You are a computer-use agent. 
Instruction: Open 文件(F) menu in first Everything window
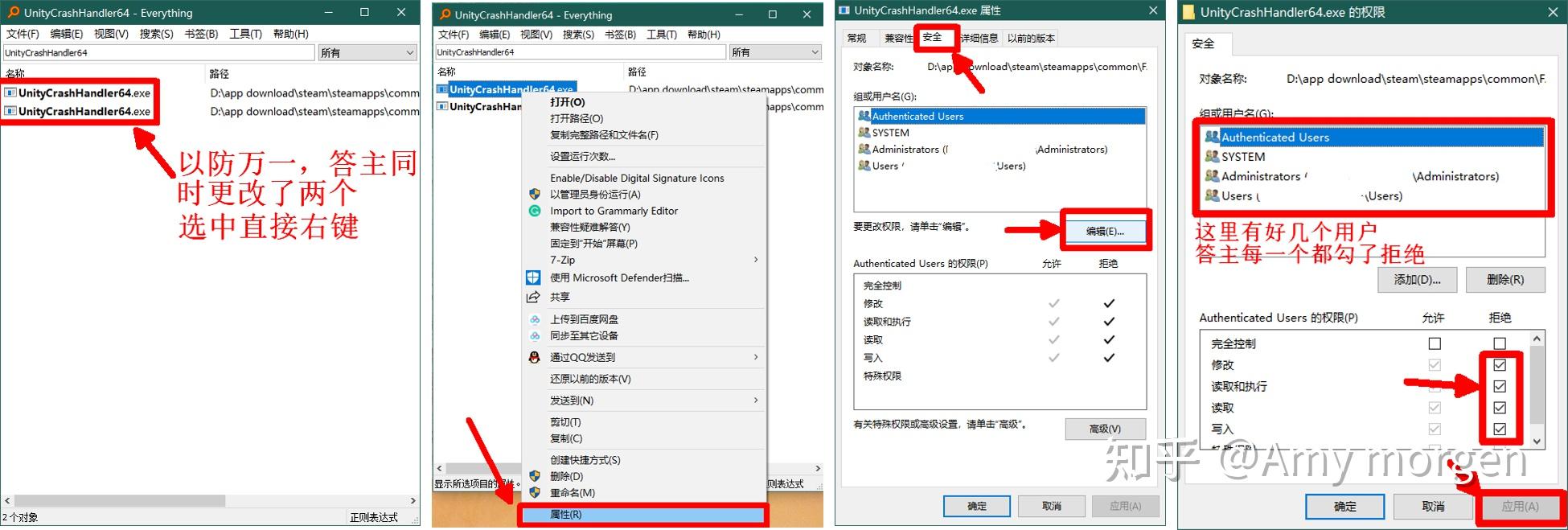pyautogui.click(x=23, y=34)
